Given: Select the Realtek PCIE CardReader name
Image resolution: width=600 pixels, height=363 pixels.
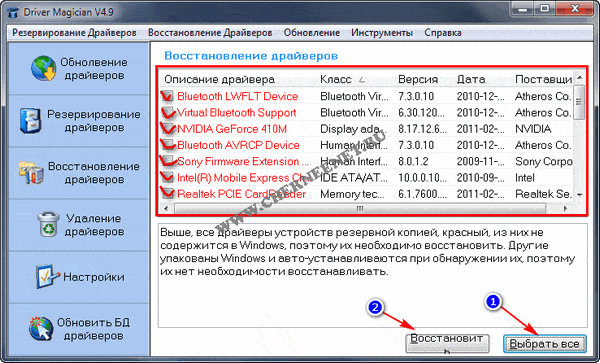Looking at the screenshot, I should click(241, 194).
